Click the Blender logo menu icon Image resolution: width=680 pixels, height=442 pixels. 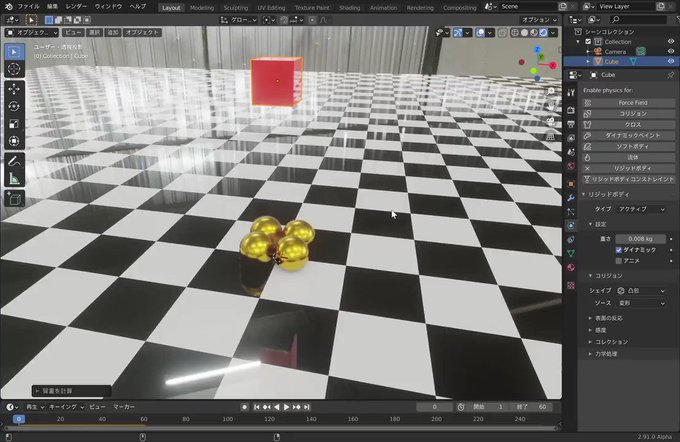point(8,7)
